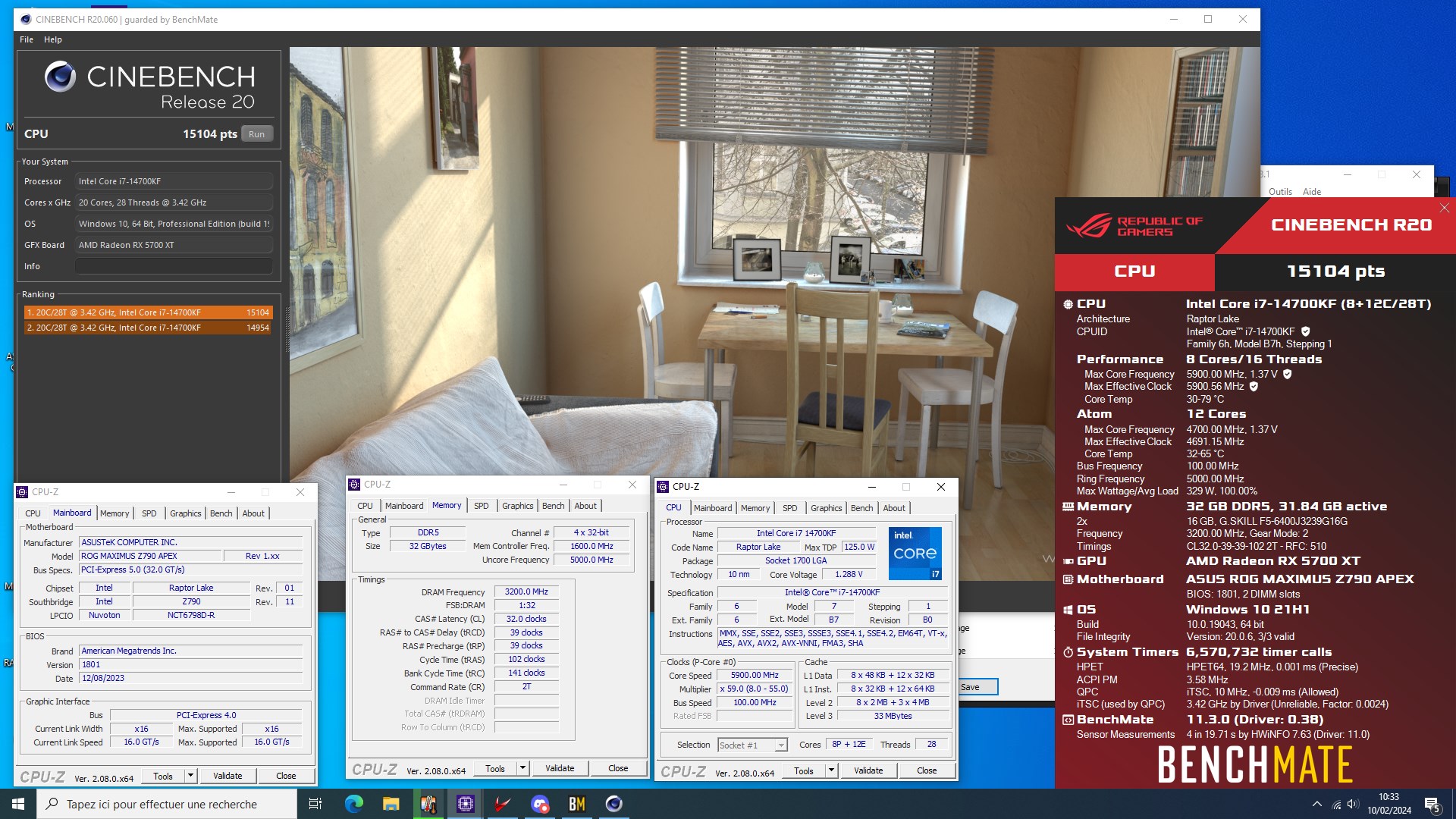
Task: Open Tools dropdown arrow in CPU CPU-Z window
Action: click(x=831, y=770)
